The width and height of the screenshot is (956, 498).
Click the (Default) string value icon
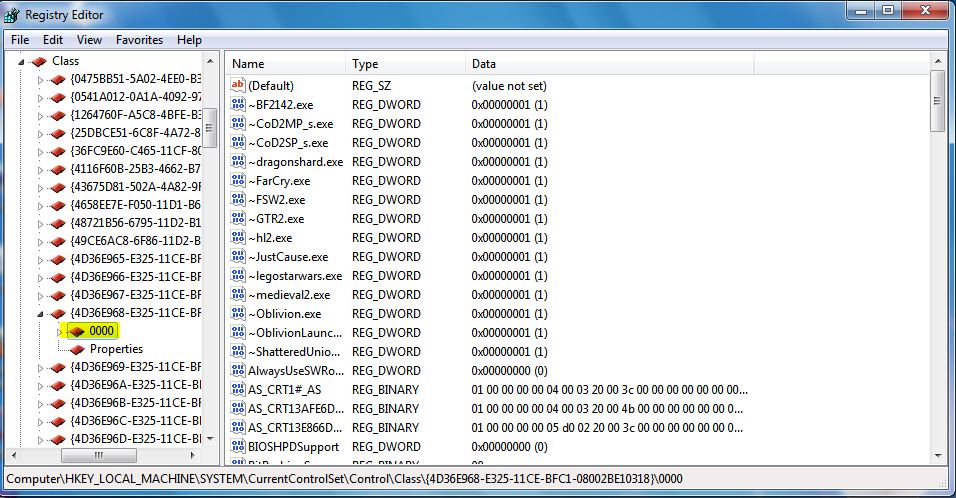coord(238,85)
